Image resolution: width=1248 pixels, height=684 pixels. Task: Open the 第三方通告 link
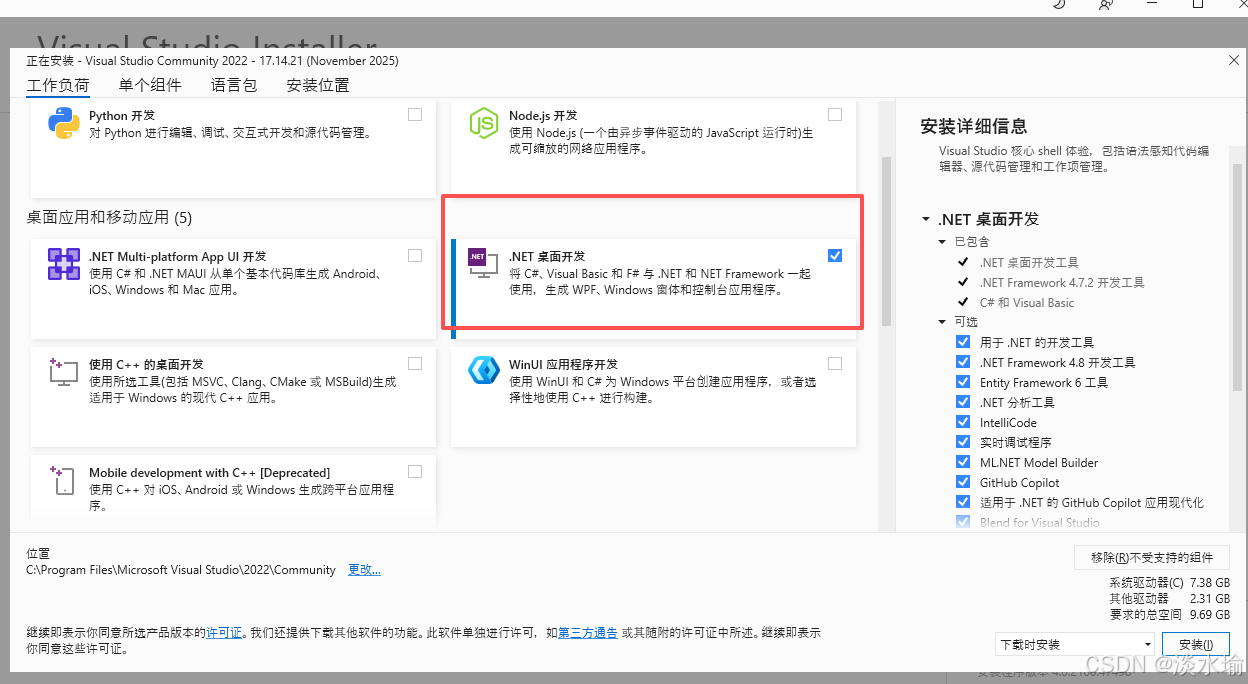[588, 633]
